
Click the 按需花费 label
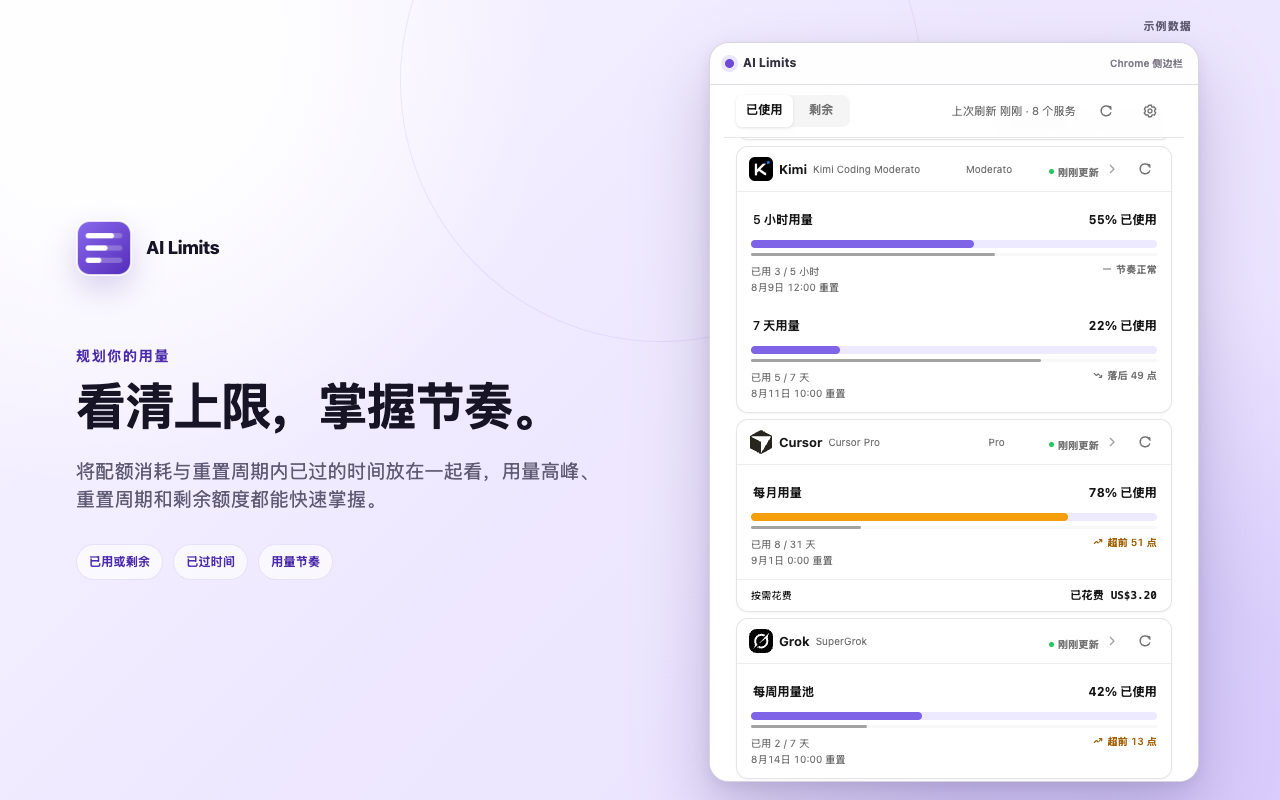(771, 596)
